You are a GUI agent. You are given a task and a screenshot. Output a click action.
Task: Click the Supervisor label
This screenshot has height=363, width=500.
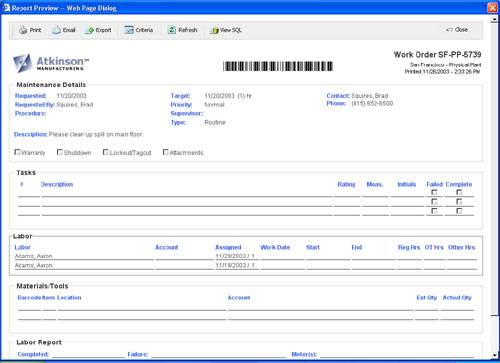(187, 113)
